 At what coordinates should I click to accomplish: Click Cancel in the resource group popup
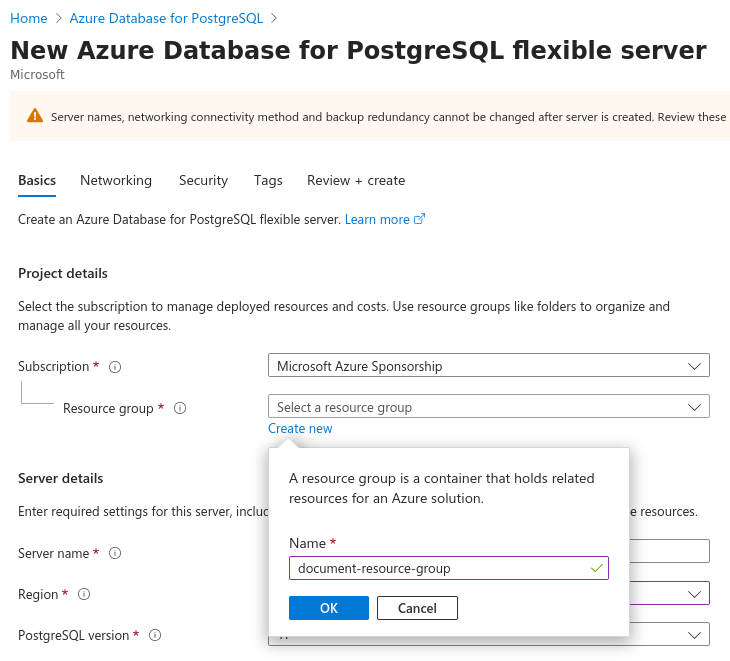tap(417, 608)
